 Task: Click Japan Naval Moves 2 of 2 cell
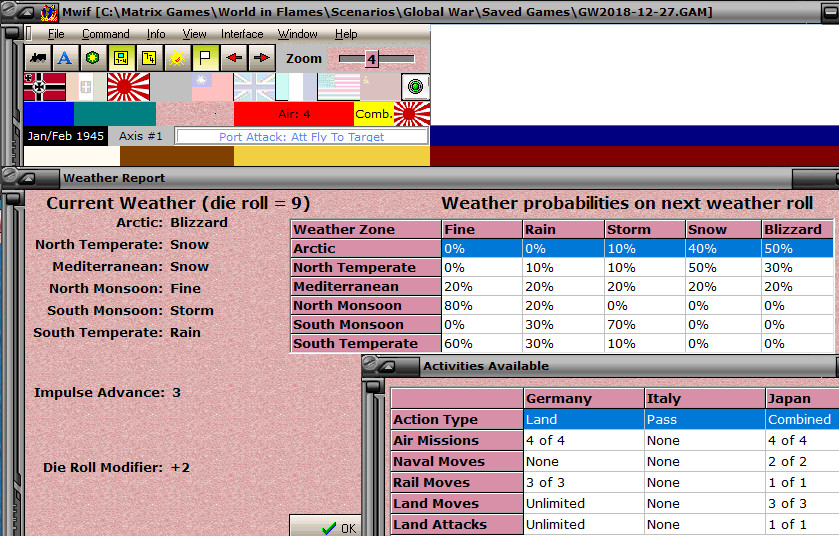pos(803,461)
